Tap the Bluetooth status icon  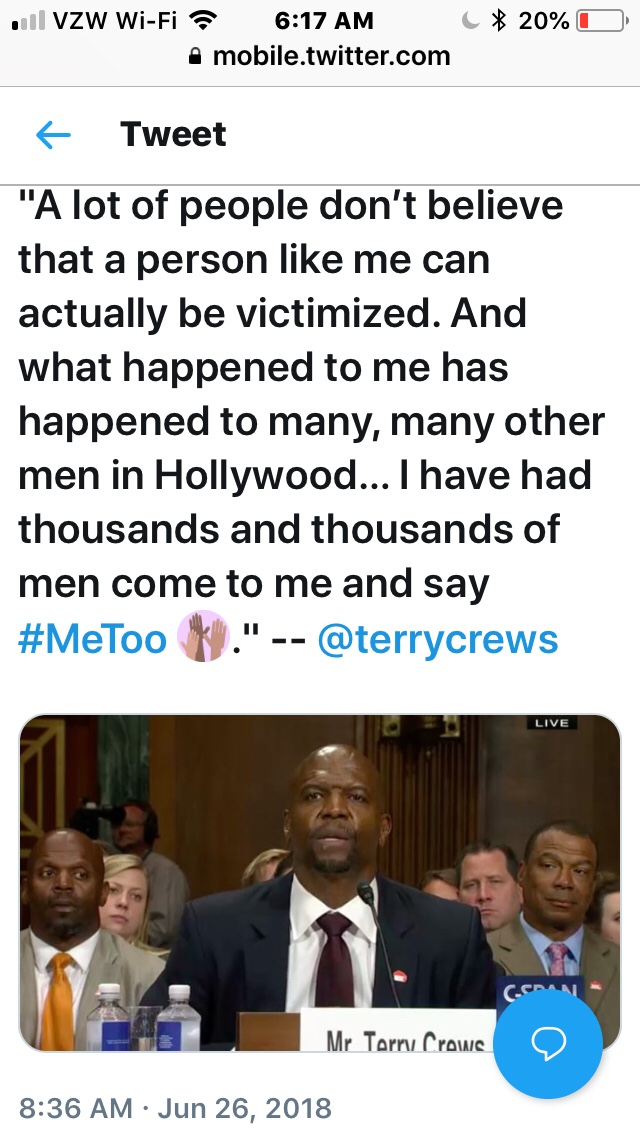[500, 20]
